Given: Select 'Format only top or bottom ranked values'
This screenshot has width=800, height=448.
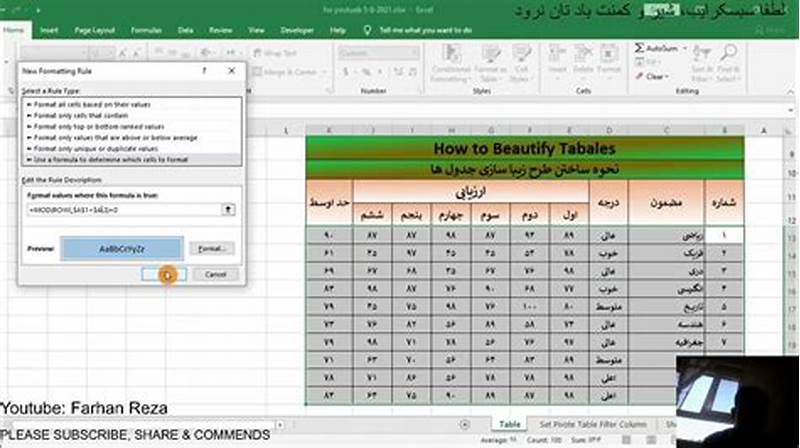Looking at the screenshot, I should (x=131, y=127).
